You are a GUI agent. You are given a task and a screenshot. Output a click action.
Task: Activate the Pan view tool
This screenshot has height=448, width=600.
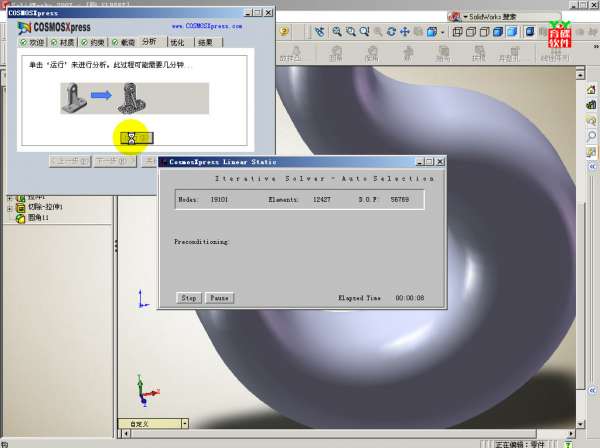405,31
